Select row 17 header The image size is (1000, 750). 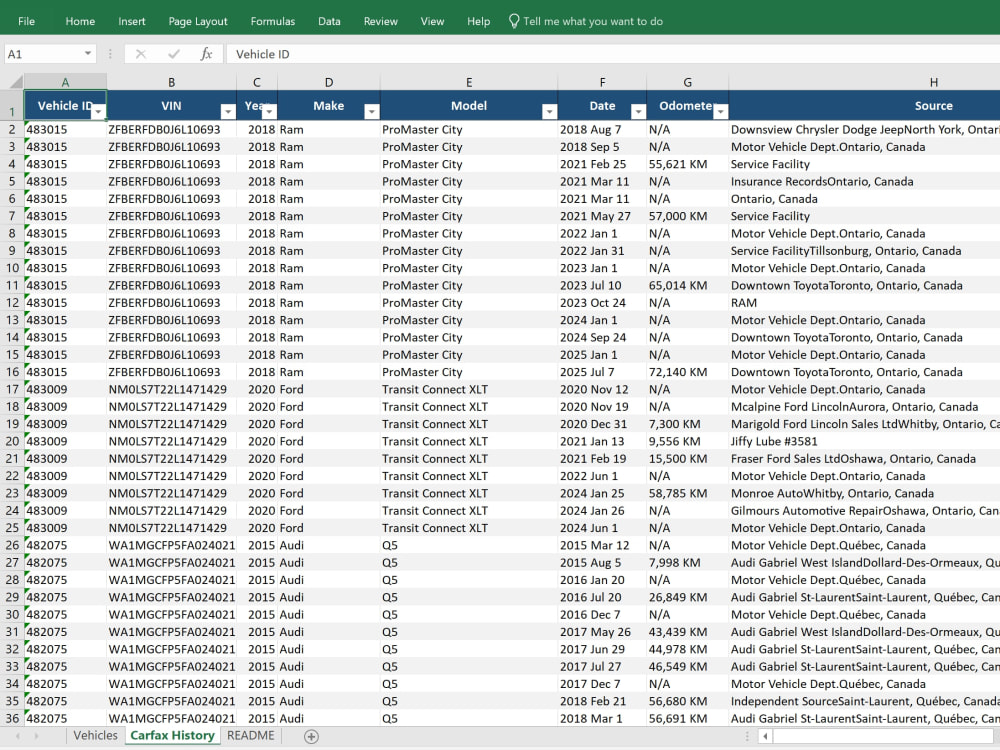pos(12,389)
